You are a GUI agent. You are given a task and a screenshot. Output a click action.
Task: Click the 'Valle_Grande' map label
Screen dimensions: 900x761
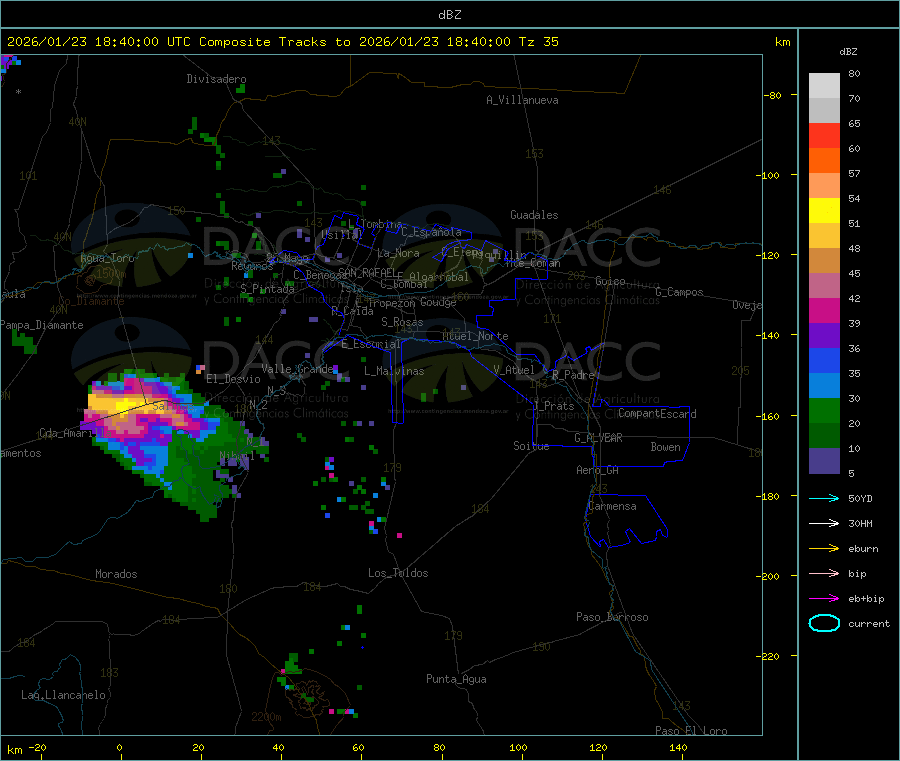(298, 368)
